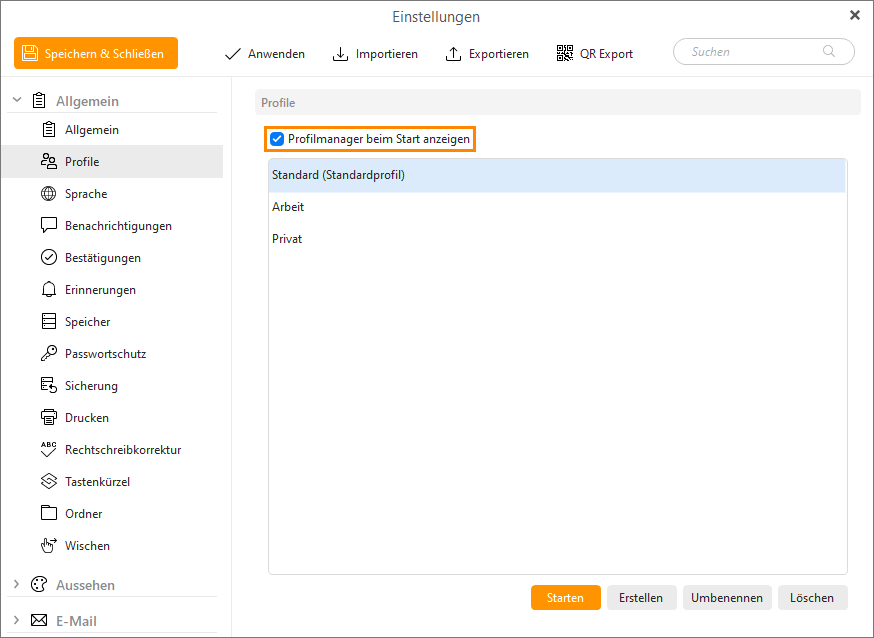Expand the E-Mail section
The width and height of the screenshot is (874, 638).
pos(16,621)
